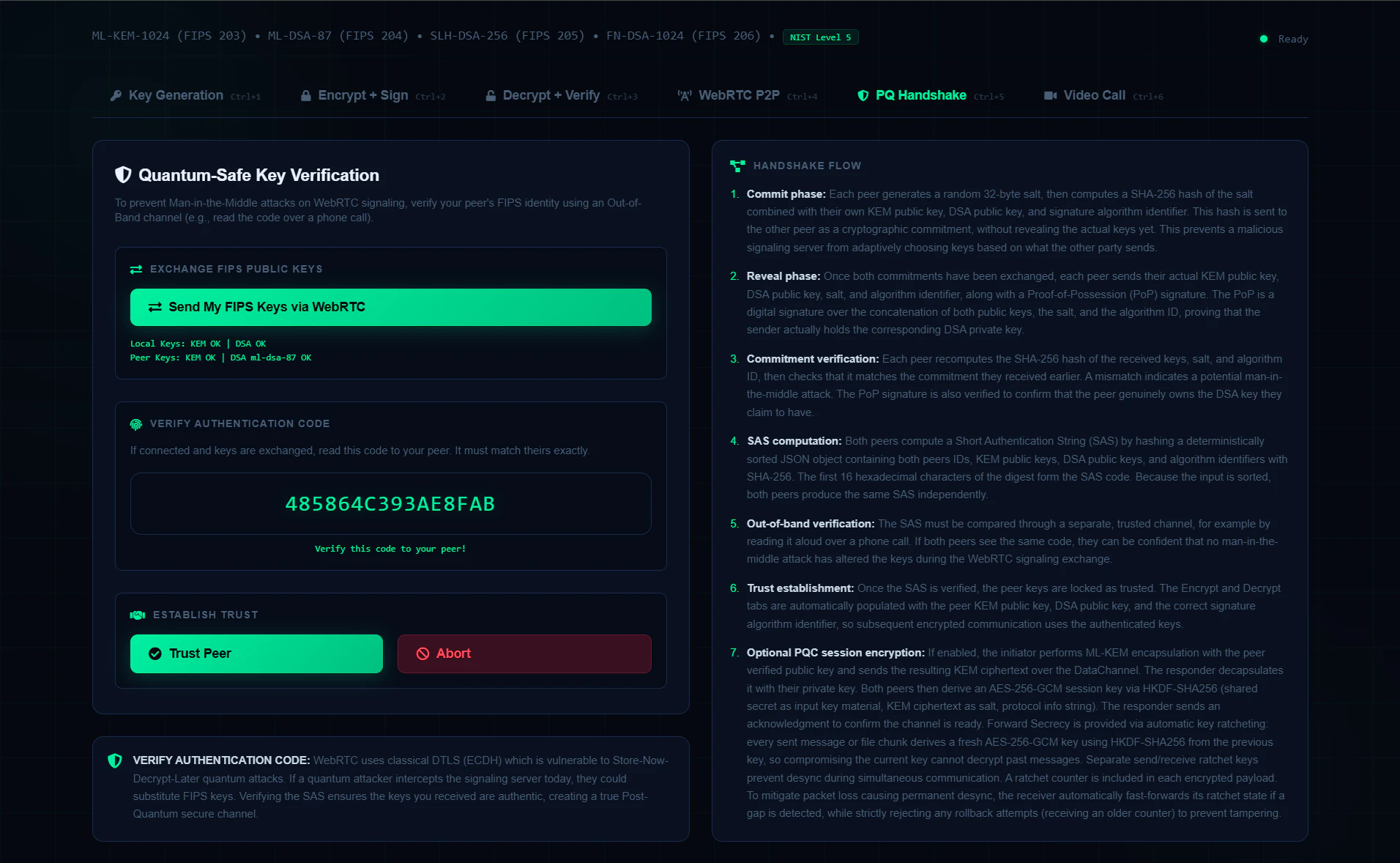1400x863 pixels.
Task: Click the antenna icon on WebRTC P2P
Action: [x=685, y=95]
